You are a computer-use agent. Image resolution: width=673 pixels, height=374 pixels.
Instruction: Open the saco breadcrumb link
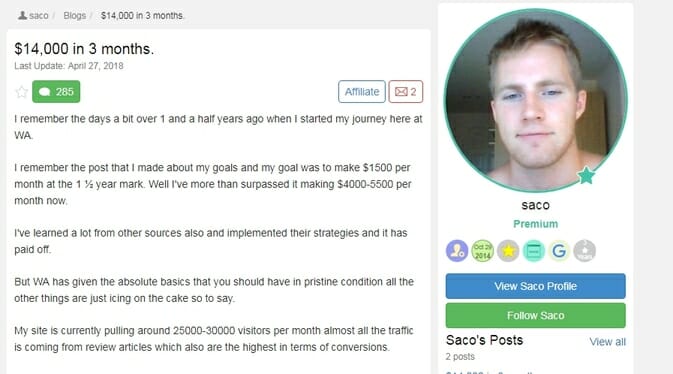click(39, 15)
